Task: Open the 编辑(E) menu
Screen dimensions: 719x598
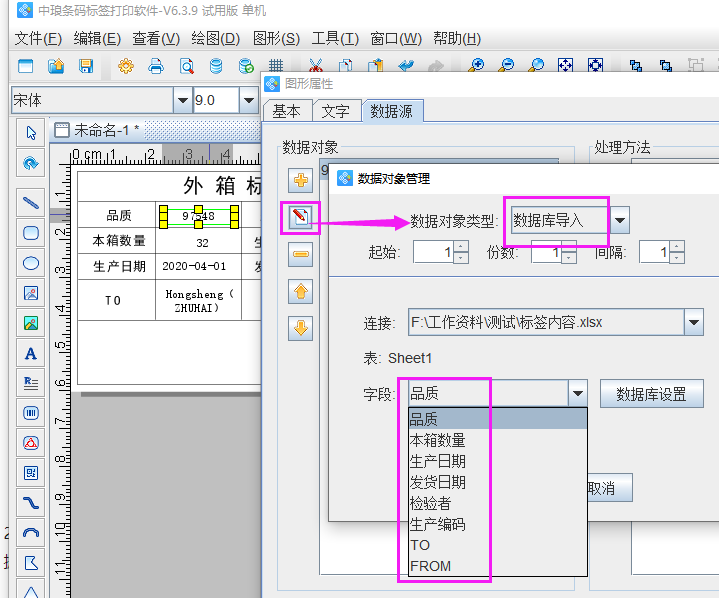Action: 97,39
